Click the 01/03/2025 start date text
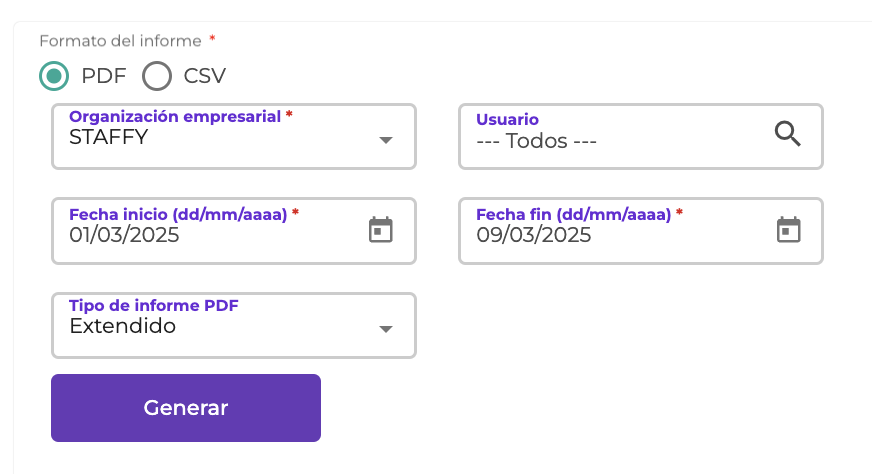The image size is (872, 474). pos(124,235)
